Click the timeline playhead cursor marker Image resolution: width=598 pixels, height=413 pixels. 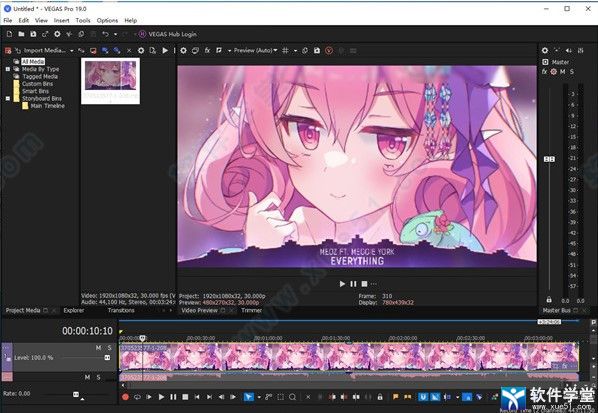pyautogui.click(x=142, y=338)
